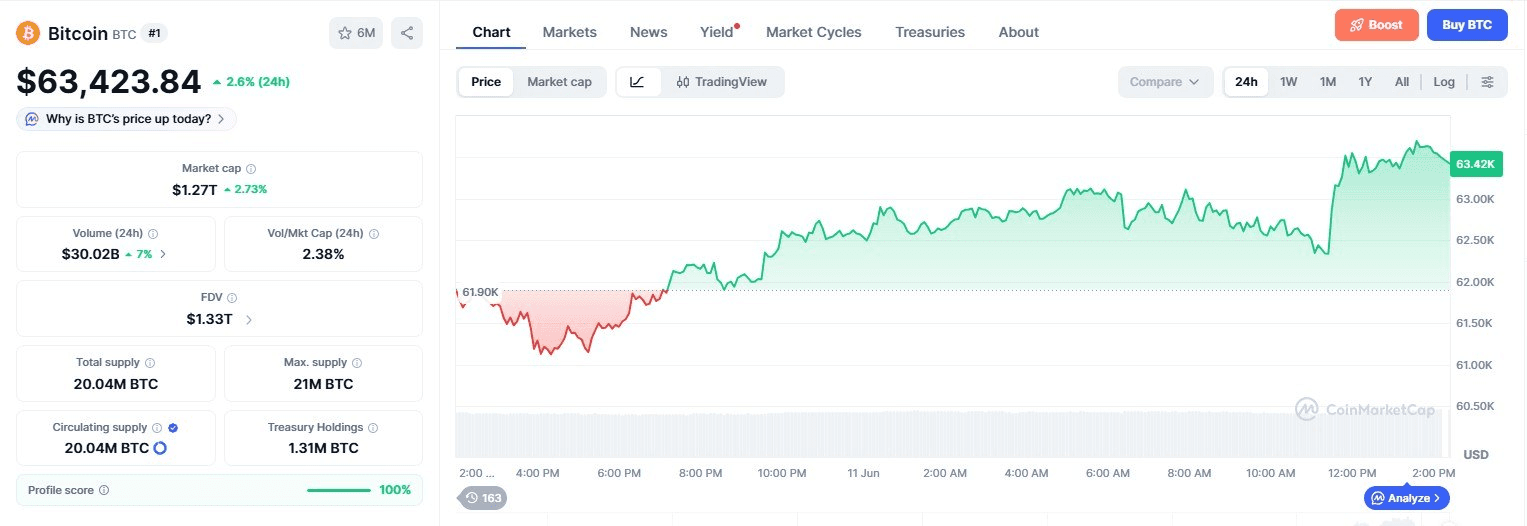
Task: Click the $63,423.84 price text
Action: 108,80
